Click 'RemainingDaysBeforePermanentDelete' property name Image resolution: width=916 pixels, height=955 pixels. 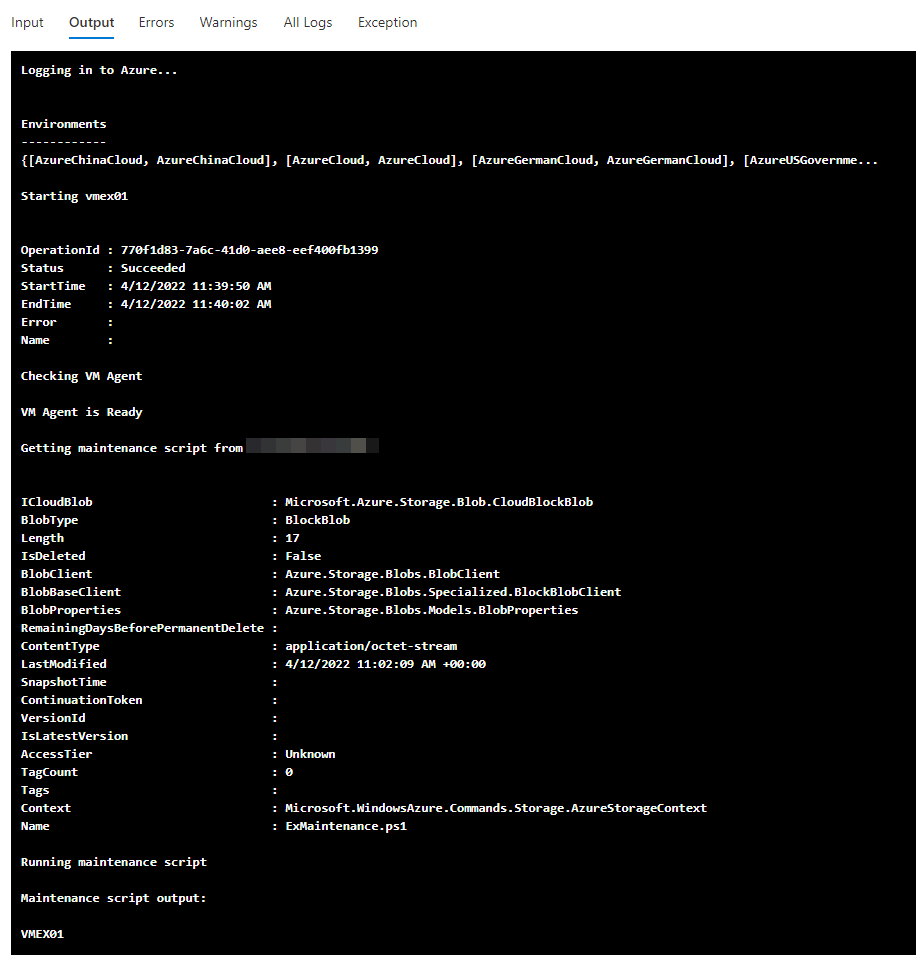[x=143, y=628]
